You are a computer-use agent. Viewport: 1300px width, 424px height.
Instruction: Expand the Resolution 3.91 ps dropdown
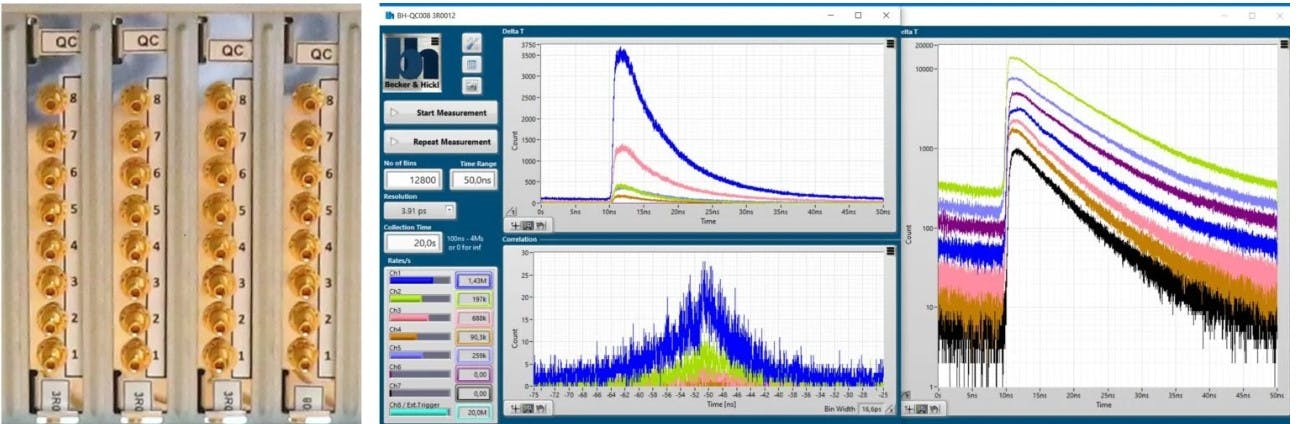(450, 211)
